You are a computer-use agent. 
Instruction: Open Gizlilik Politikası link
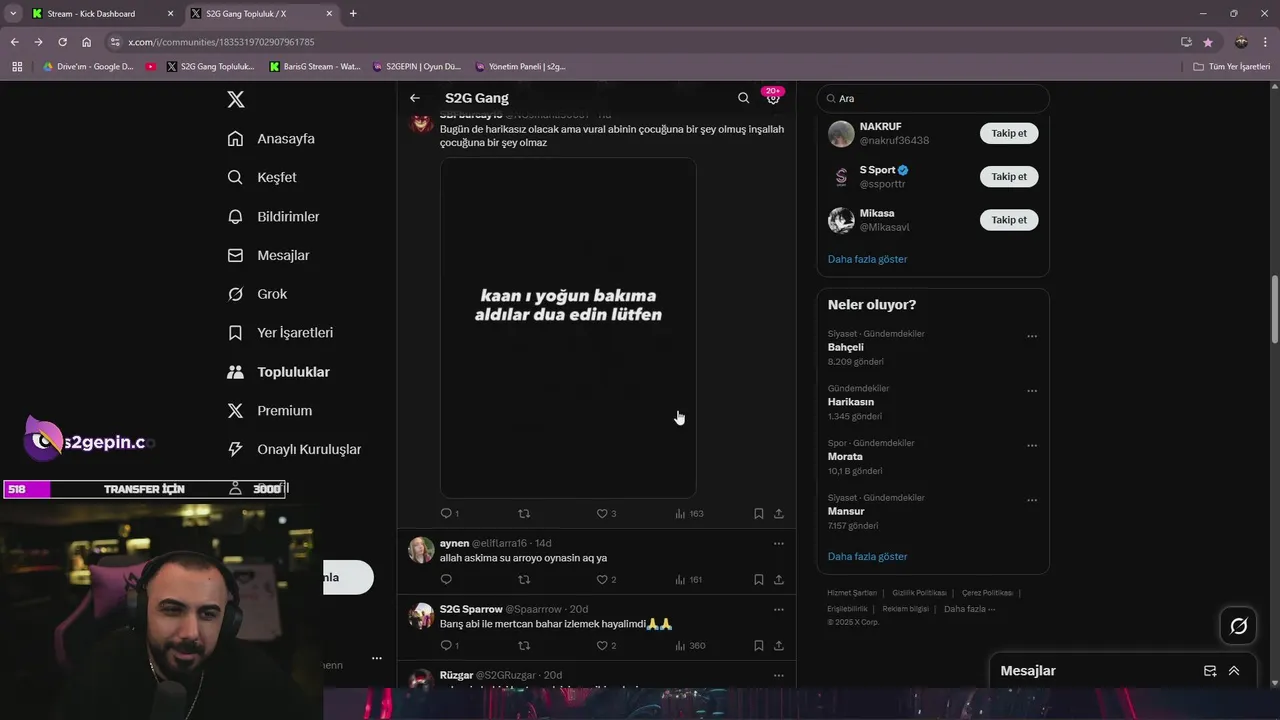pyautogui.click(x=919, y=593)
